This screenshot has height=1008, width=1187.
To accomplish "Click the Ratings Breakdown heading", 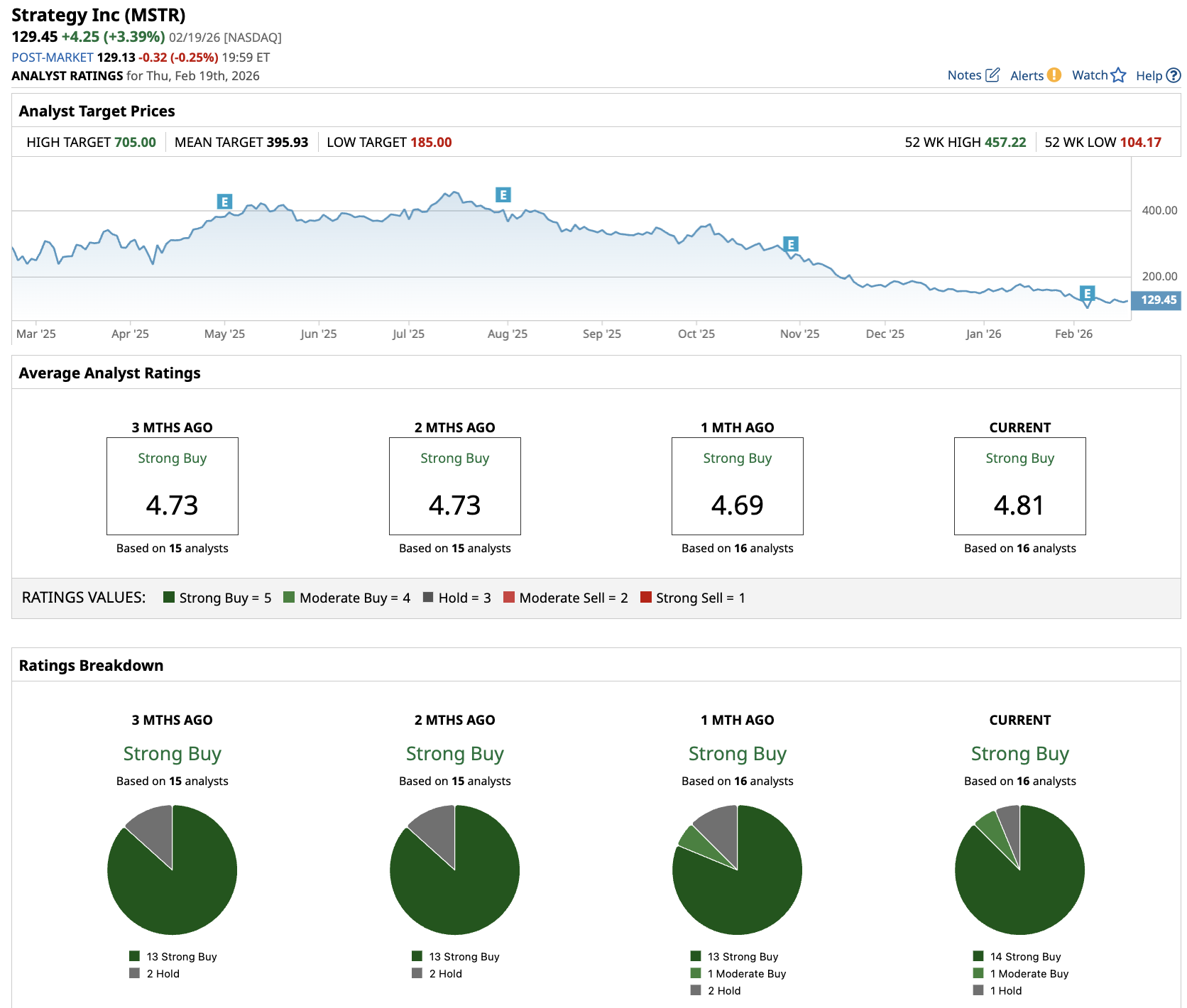I will tap(92, 666).
